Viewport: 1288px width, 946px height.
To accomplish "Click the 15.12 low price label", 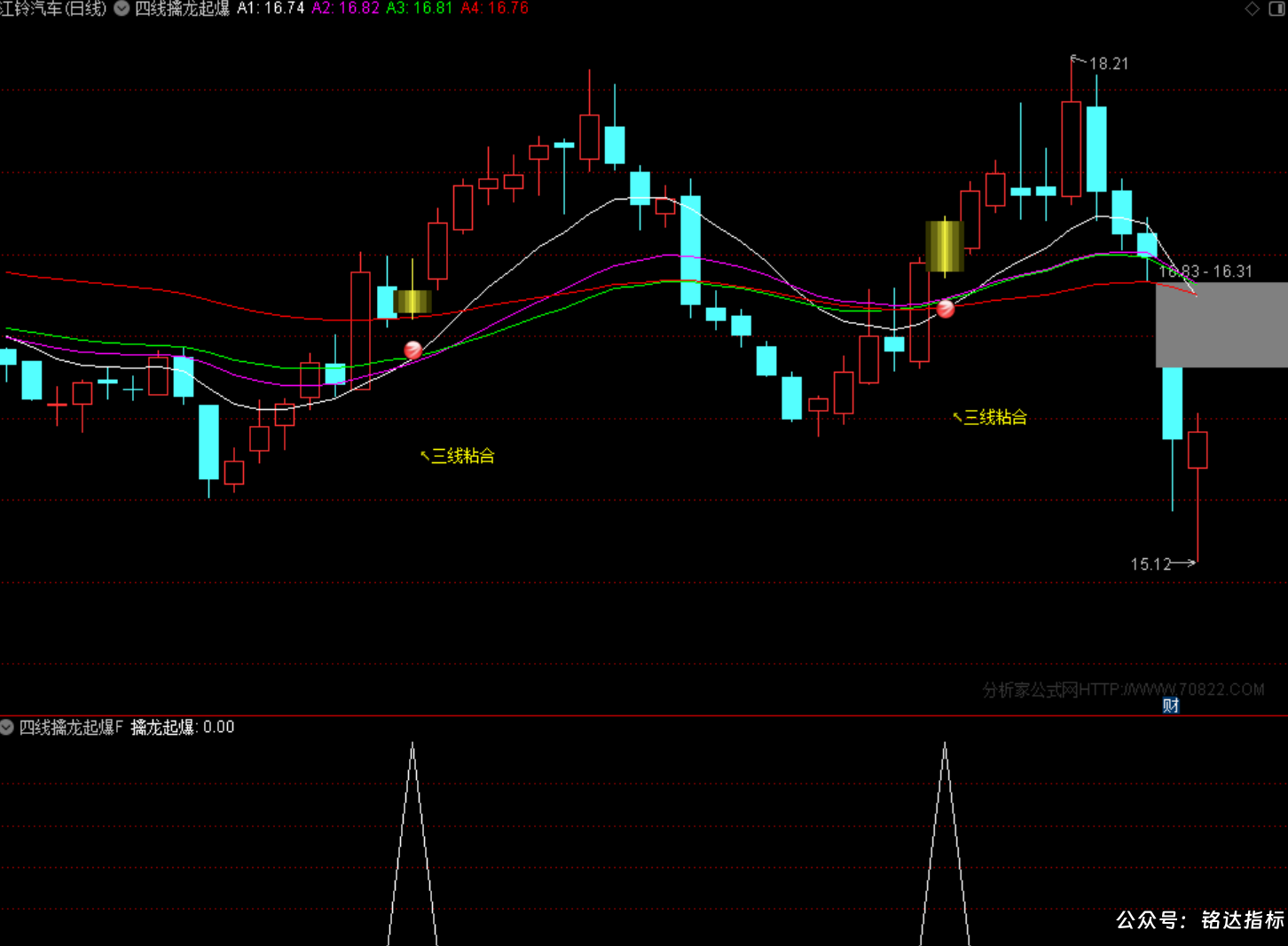I will (1151, 564).
